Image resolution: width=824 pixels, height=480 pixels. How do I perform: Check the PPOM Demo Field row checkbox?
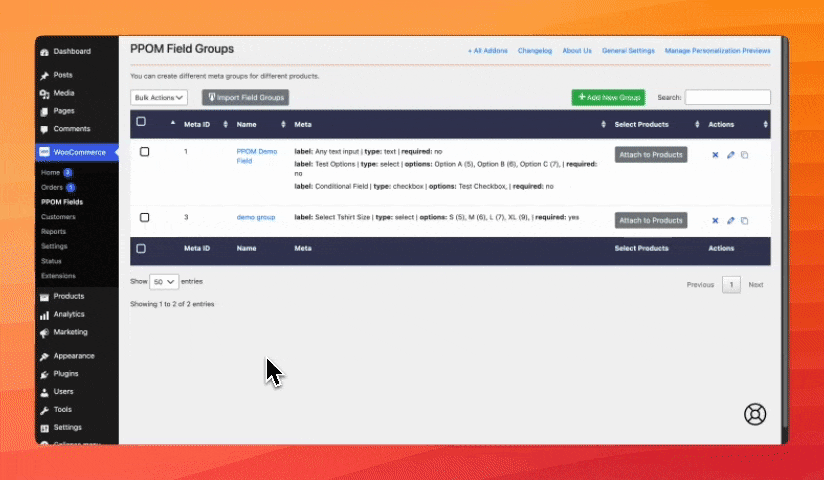pyautogui.click(x=145, y=152)
